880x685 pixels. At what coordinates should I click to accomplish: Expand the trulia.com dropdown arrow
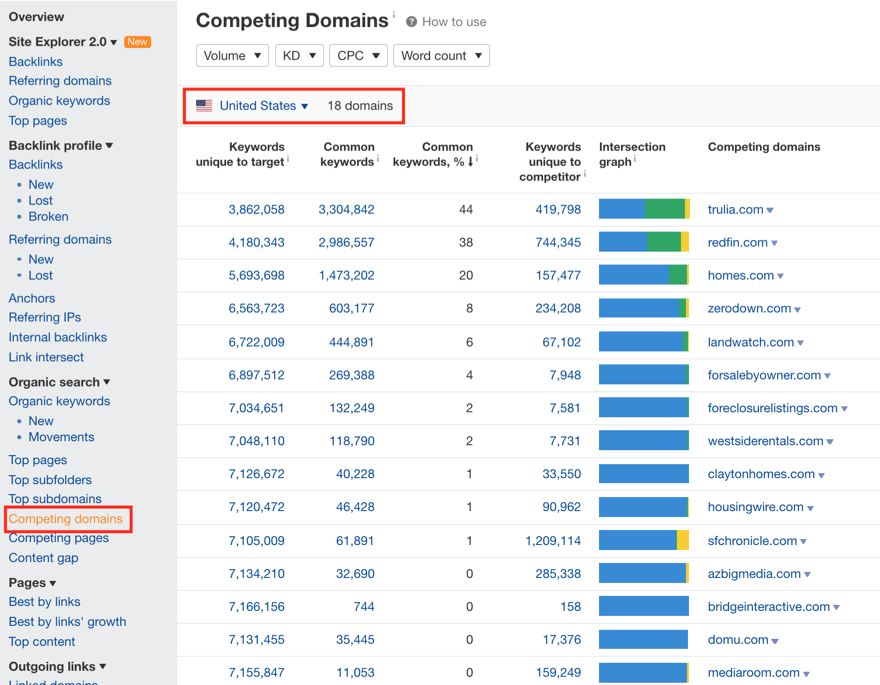pos(770,210)
